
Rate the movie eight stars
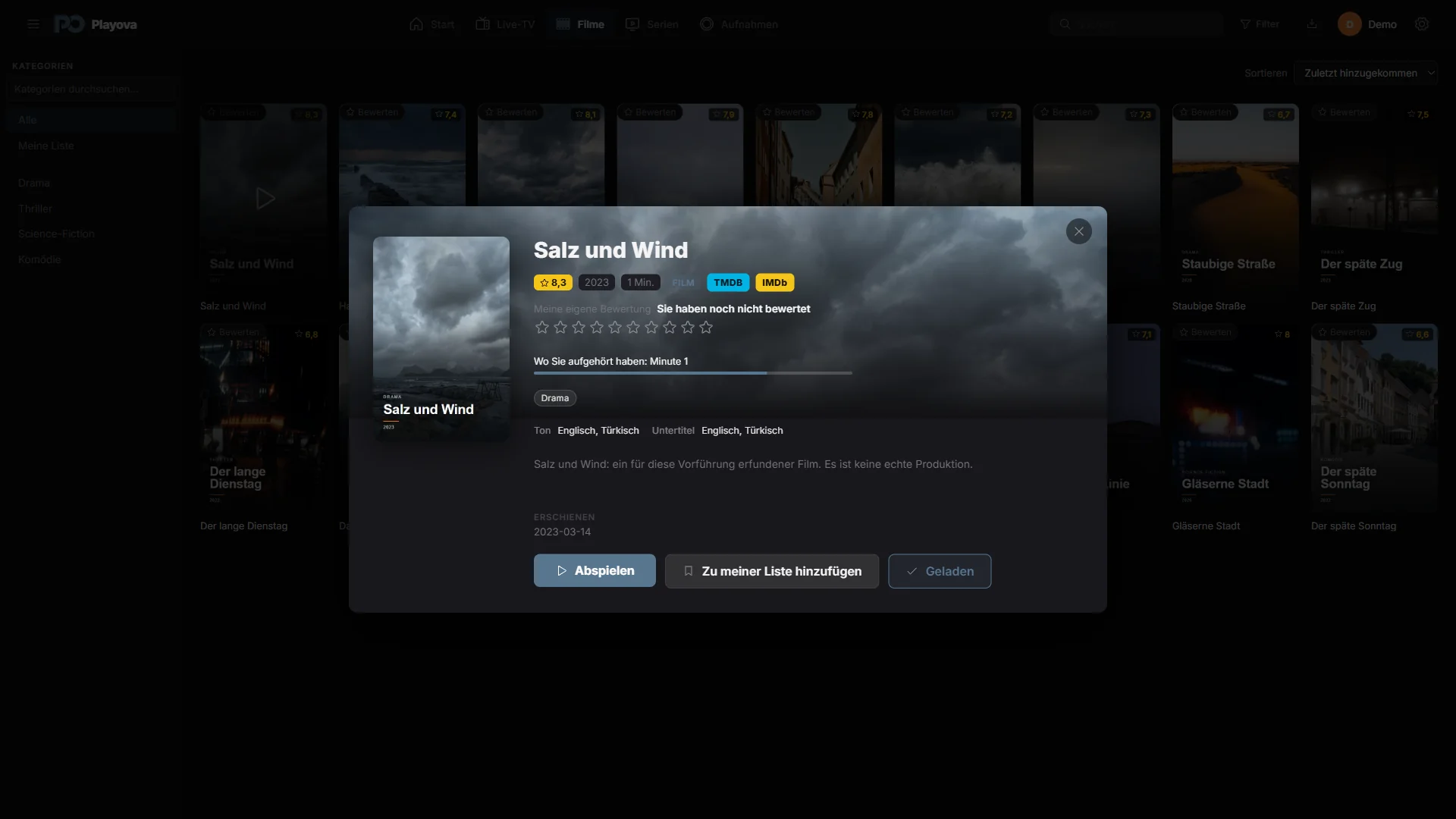coord(670,327)
